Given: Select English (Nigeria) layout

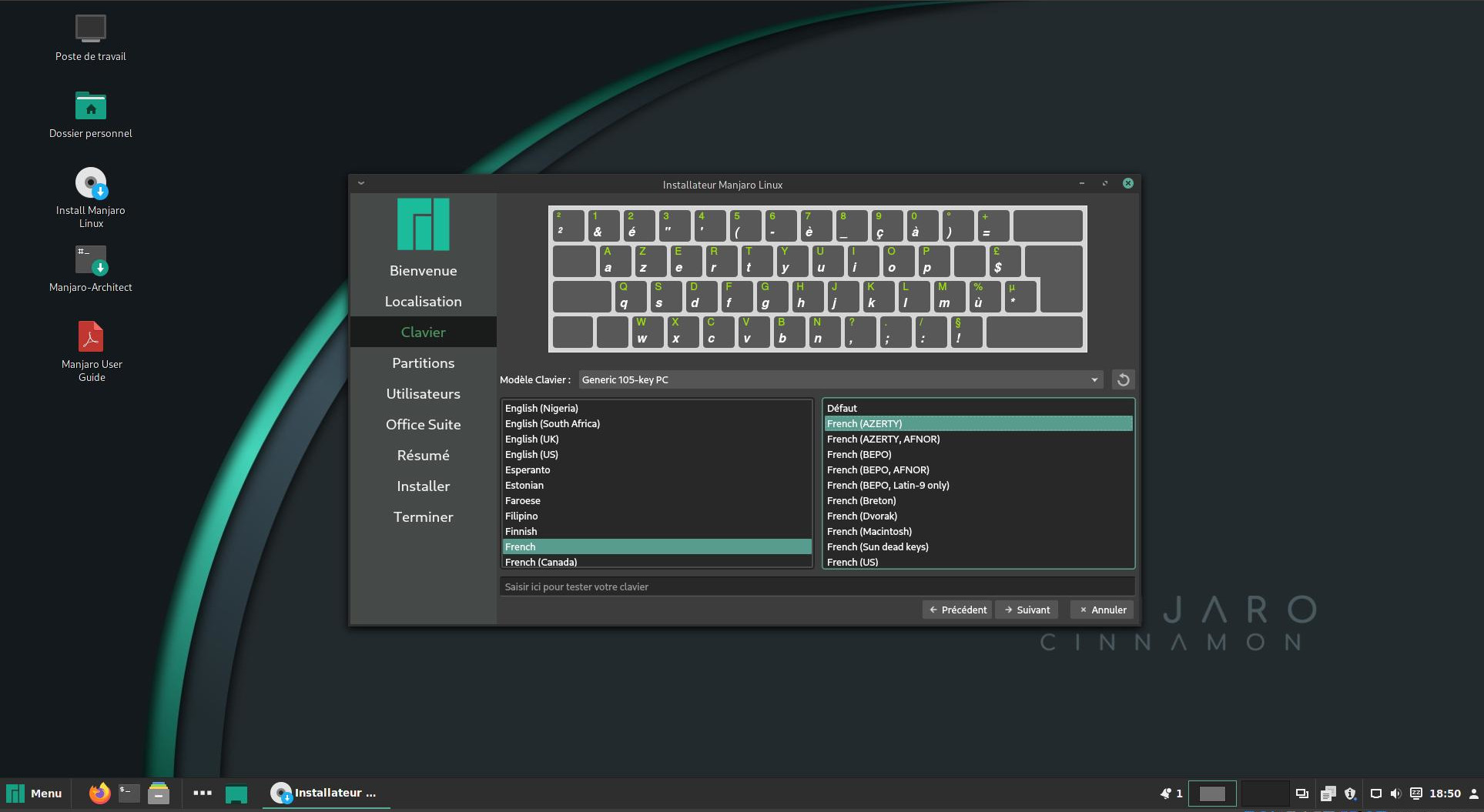Looking at the screenshot, I should point(657,408).
